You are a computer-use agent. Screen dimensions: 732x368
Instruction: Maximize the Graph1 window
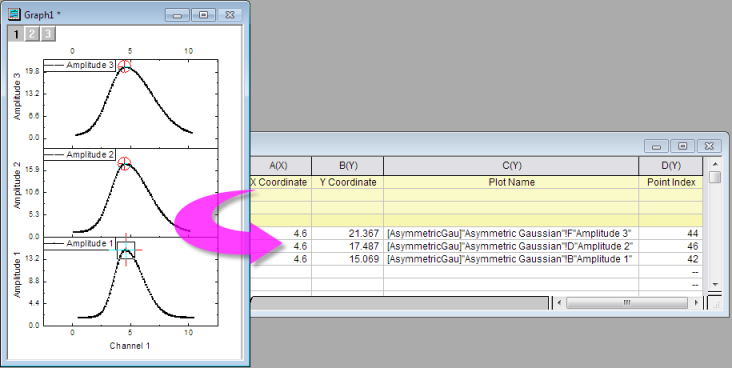[204, 15]
